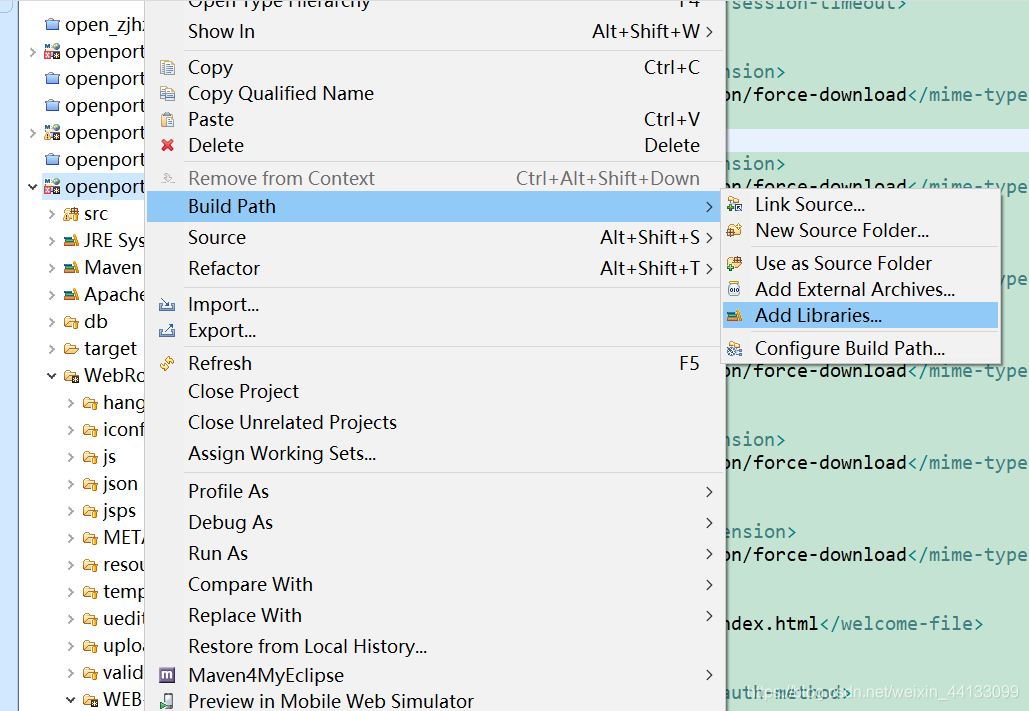Select Build Path menu entry
The height and width of the screenshot is (711, 1029).
click(436, 206)
